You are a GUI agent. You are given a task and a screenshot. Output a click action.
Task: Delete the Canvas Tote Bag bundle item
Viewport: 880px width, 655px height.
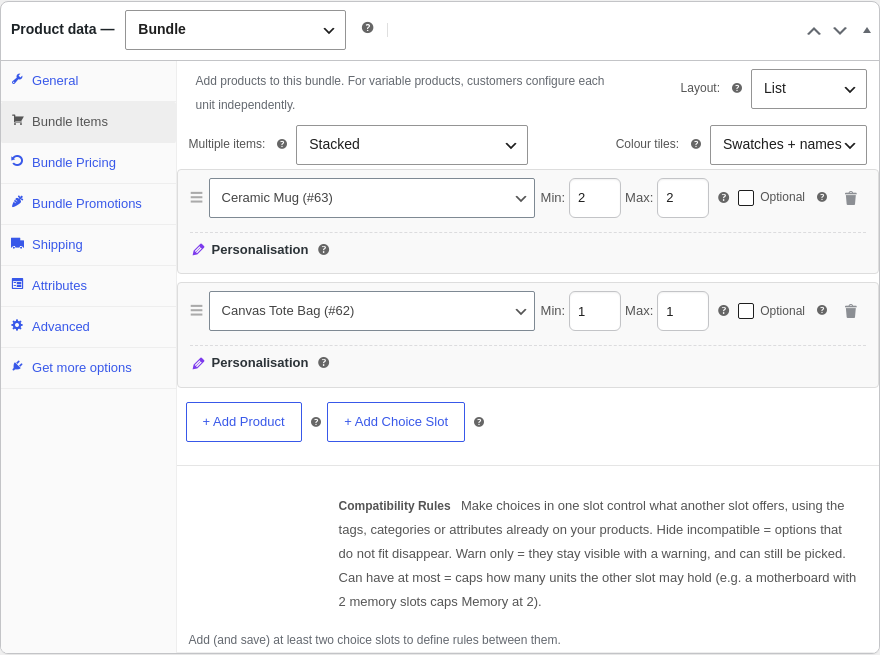tap(851, 311)
